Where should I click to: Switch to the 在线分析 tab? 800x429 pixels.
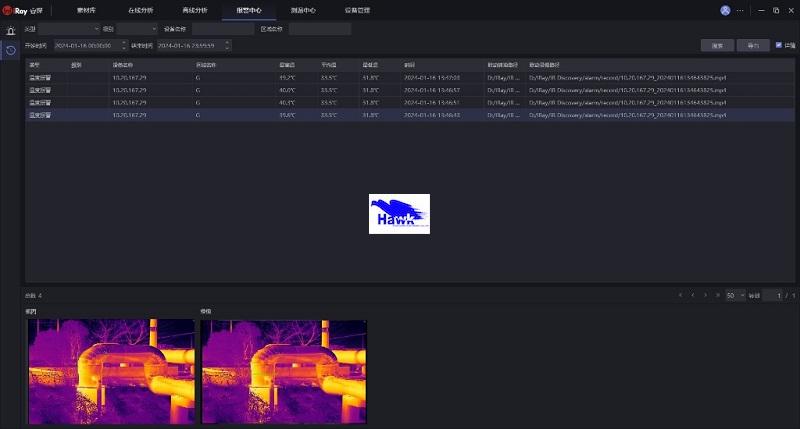141,10
